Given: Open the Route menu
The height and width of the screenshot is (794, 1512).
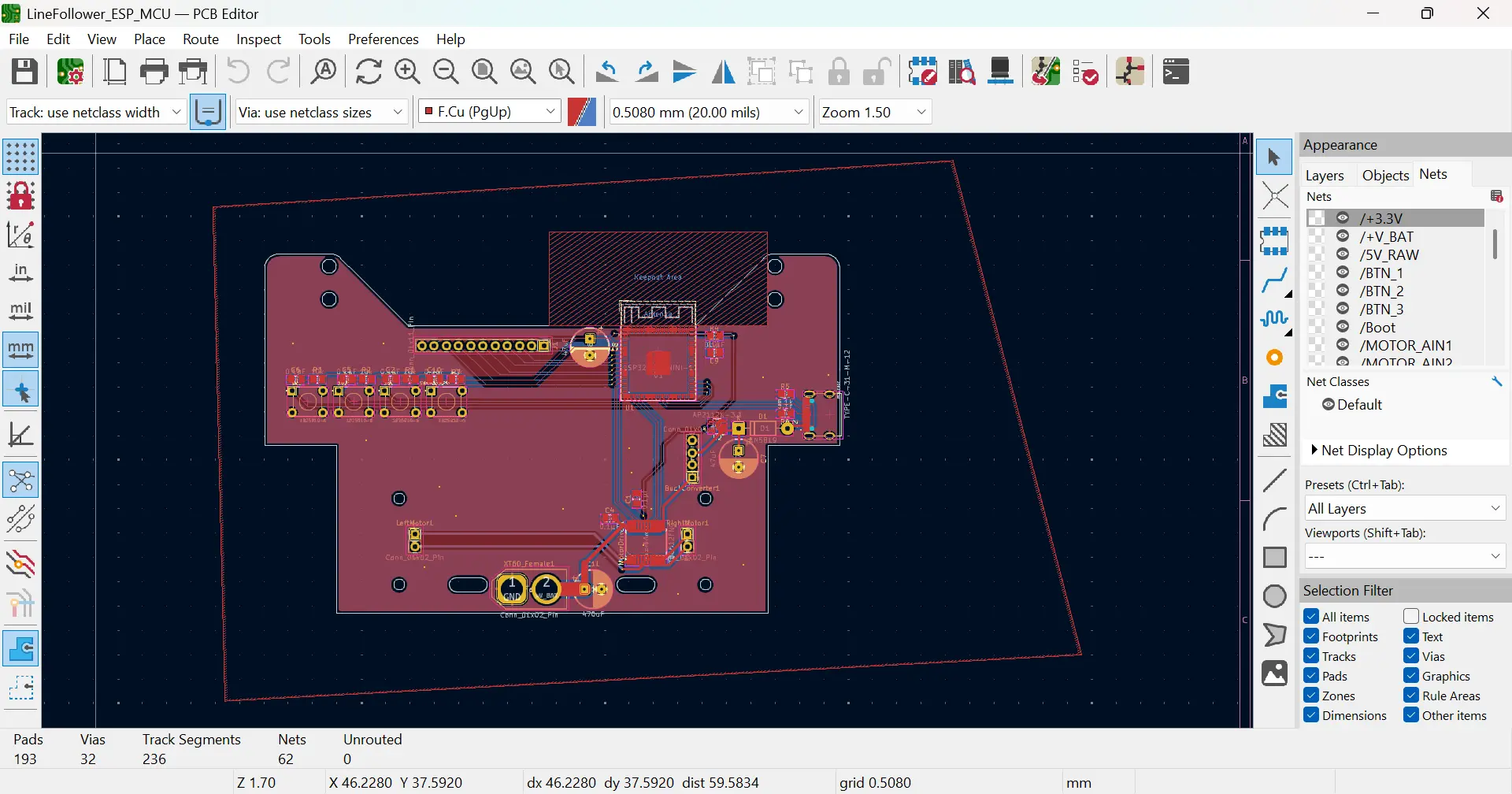Looking at the screenshot, I should (x=201, y=39).
